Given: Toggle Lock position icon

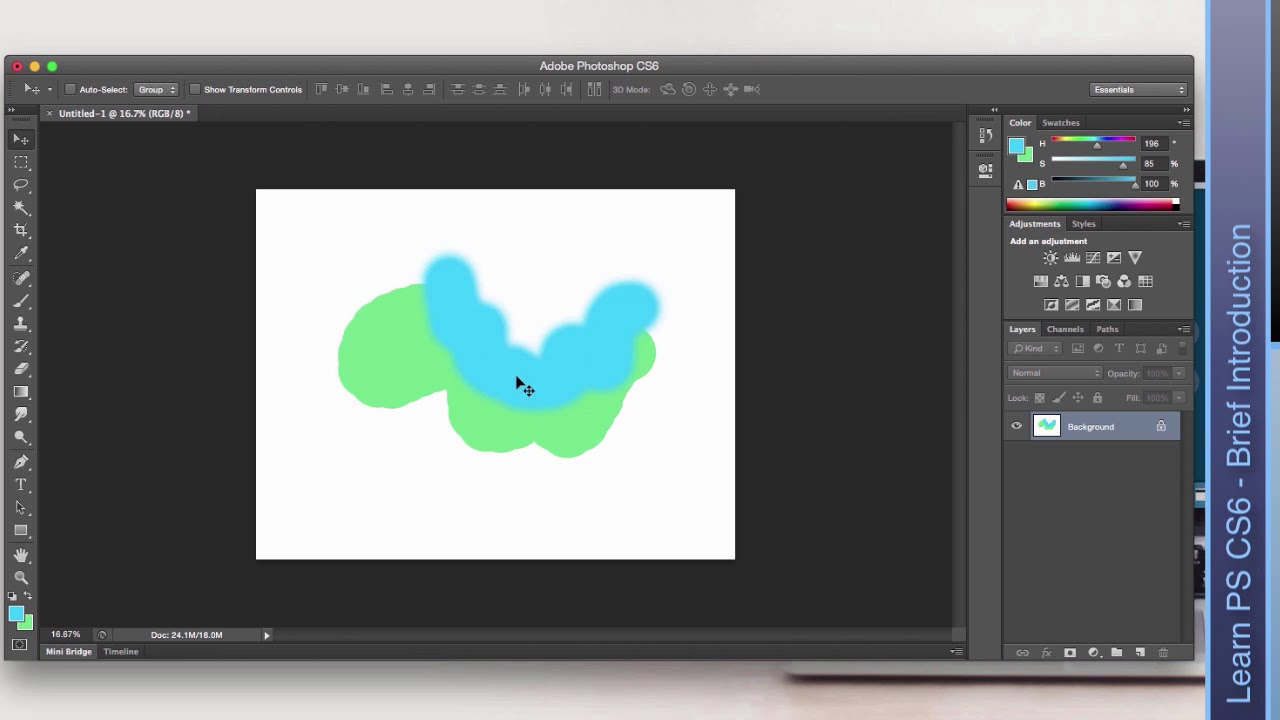Looking at the screenshot, I should pyautogui.click(x=1078, y=398).
